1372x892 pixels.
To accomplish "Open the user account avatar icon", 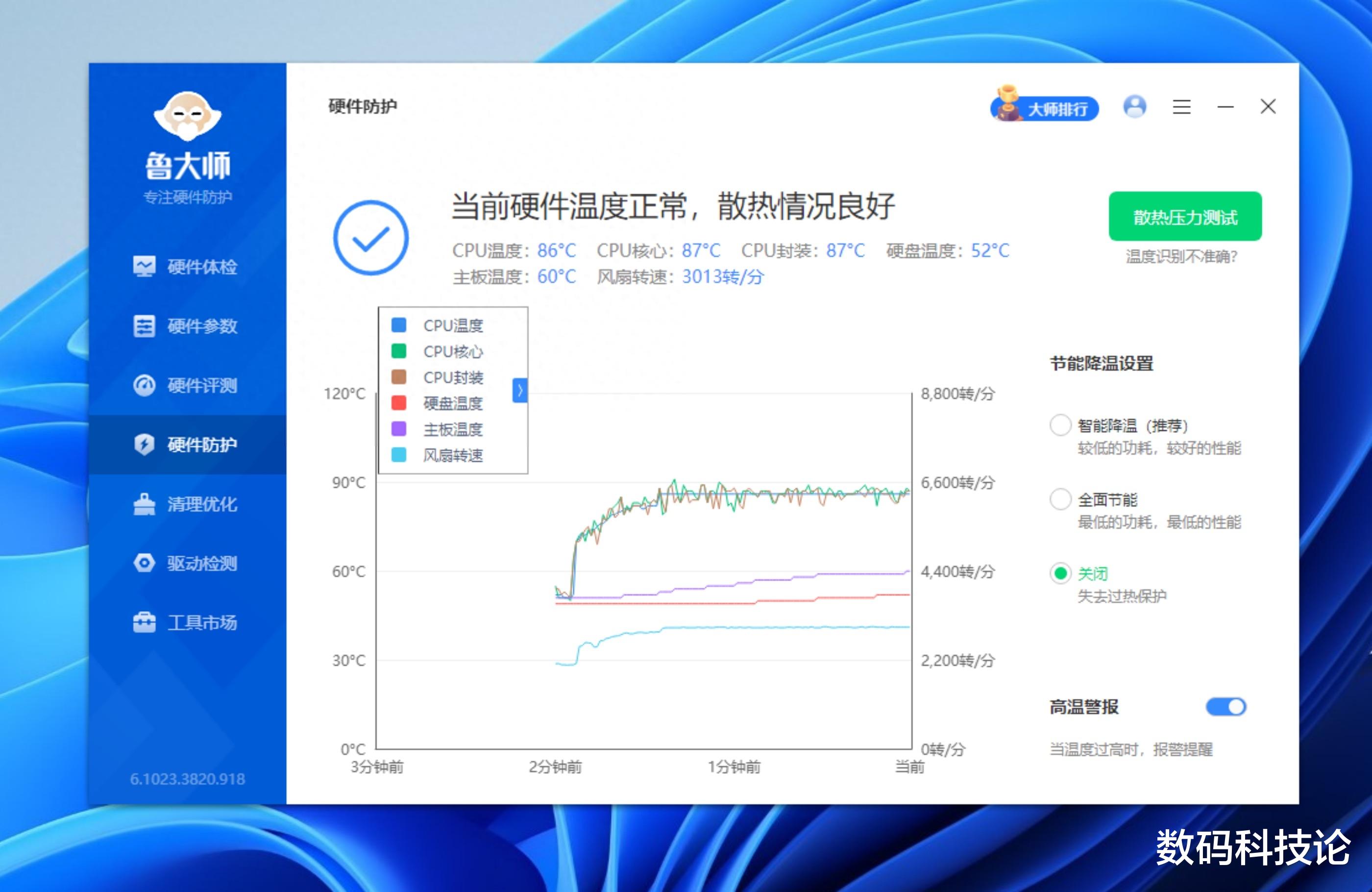I will click(1134, 107).
